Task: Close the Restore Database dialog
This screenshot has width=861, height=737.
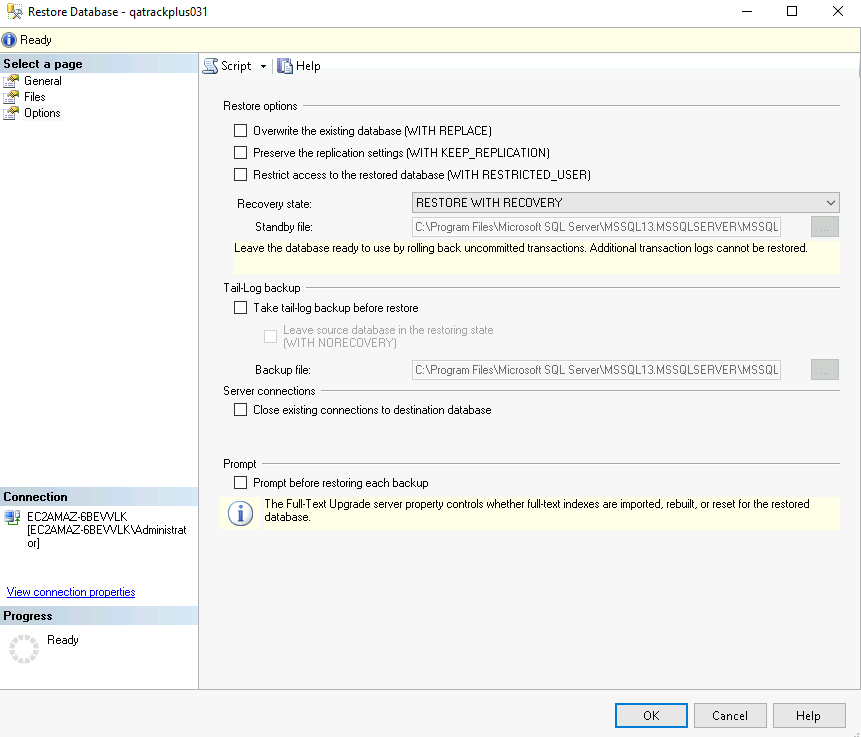Action: (837, 11)
